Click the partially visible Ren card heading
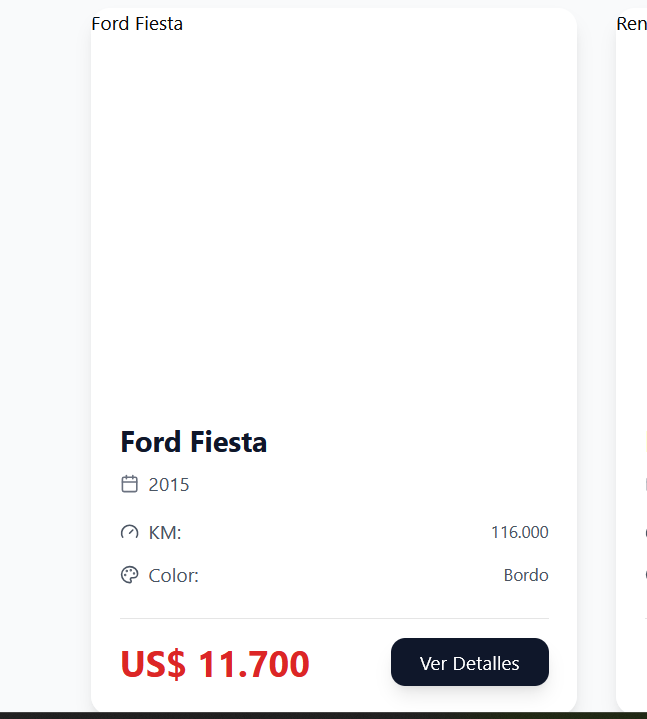This screenshot has width=647, height=719. click(x=631, y=24)
